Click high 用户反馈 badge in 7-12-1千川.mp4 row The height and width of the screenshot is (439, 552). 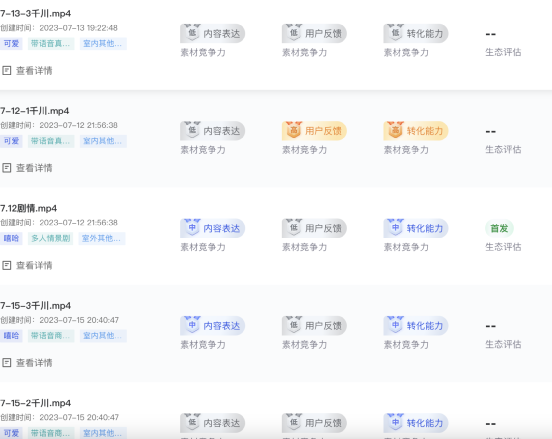(x=314, y=131)
